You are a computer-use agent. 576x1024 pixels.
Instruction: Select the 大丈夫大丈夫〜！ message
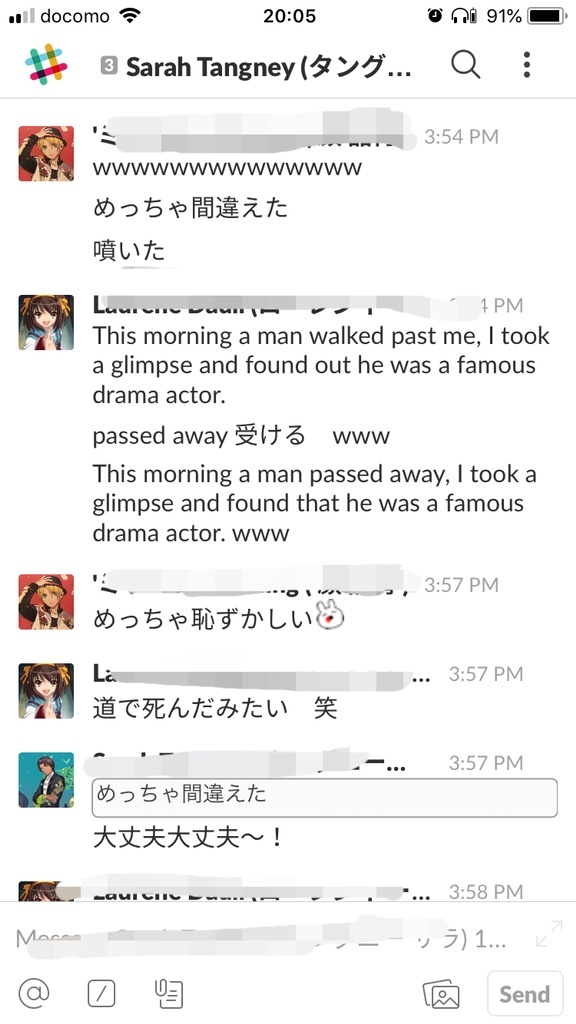pos(189,838)
